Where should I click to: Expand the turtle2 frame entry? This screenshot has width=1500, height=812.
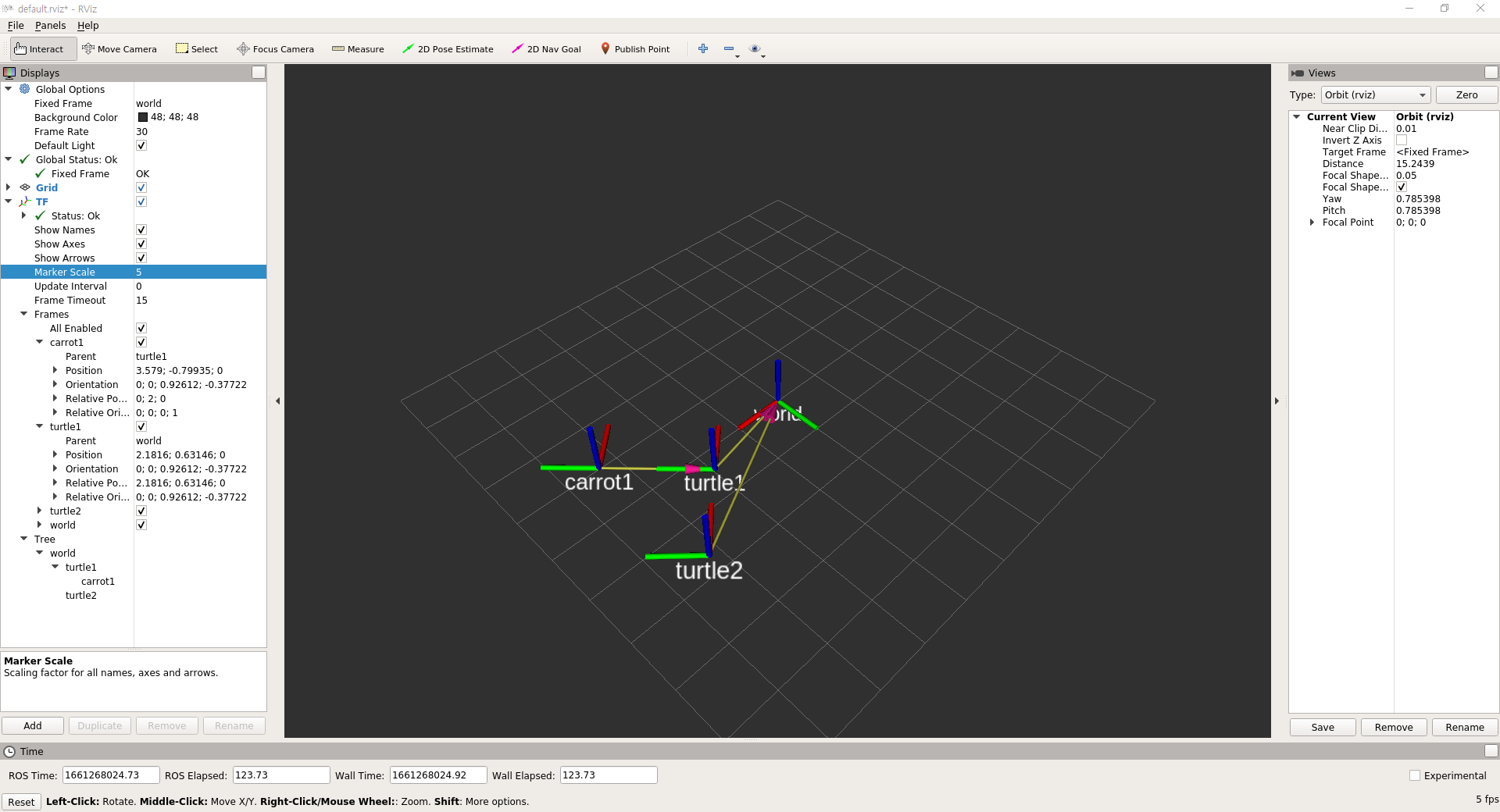pos(40,511)
